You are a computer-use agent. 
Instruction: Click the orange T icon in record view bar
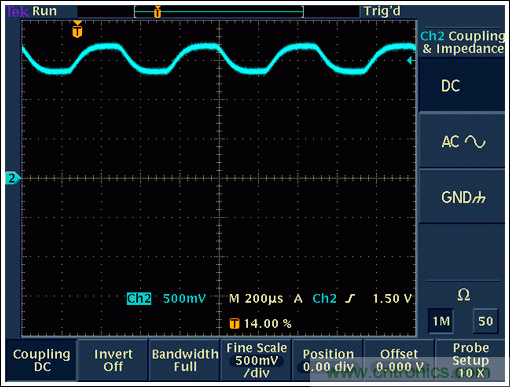[157, 12]
